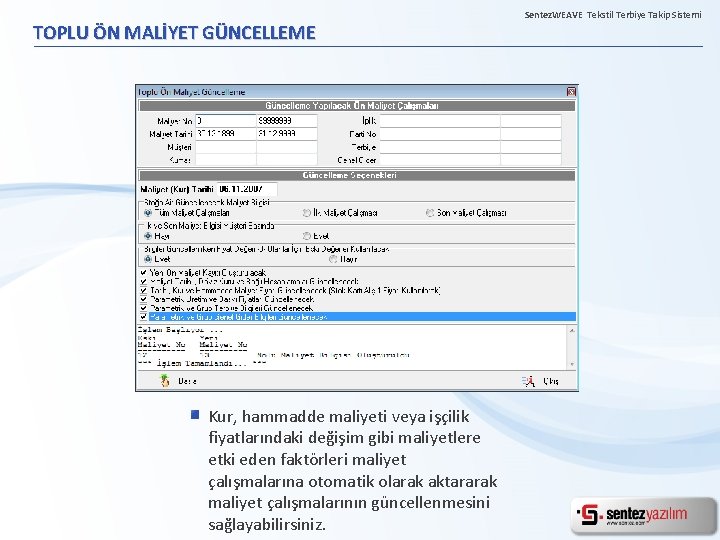
Task: Toggle Parametrik Üretim ve Baskı Fiyatları checkbox
Action: pos(143,299)
